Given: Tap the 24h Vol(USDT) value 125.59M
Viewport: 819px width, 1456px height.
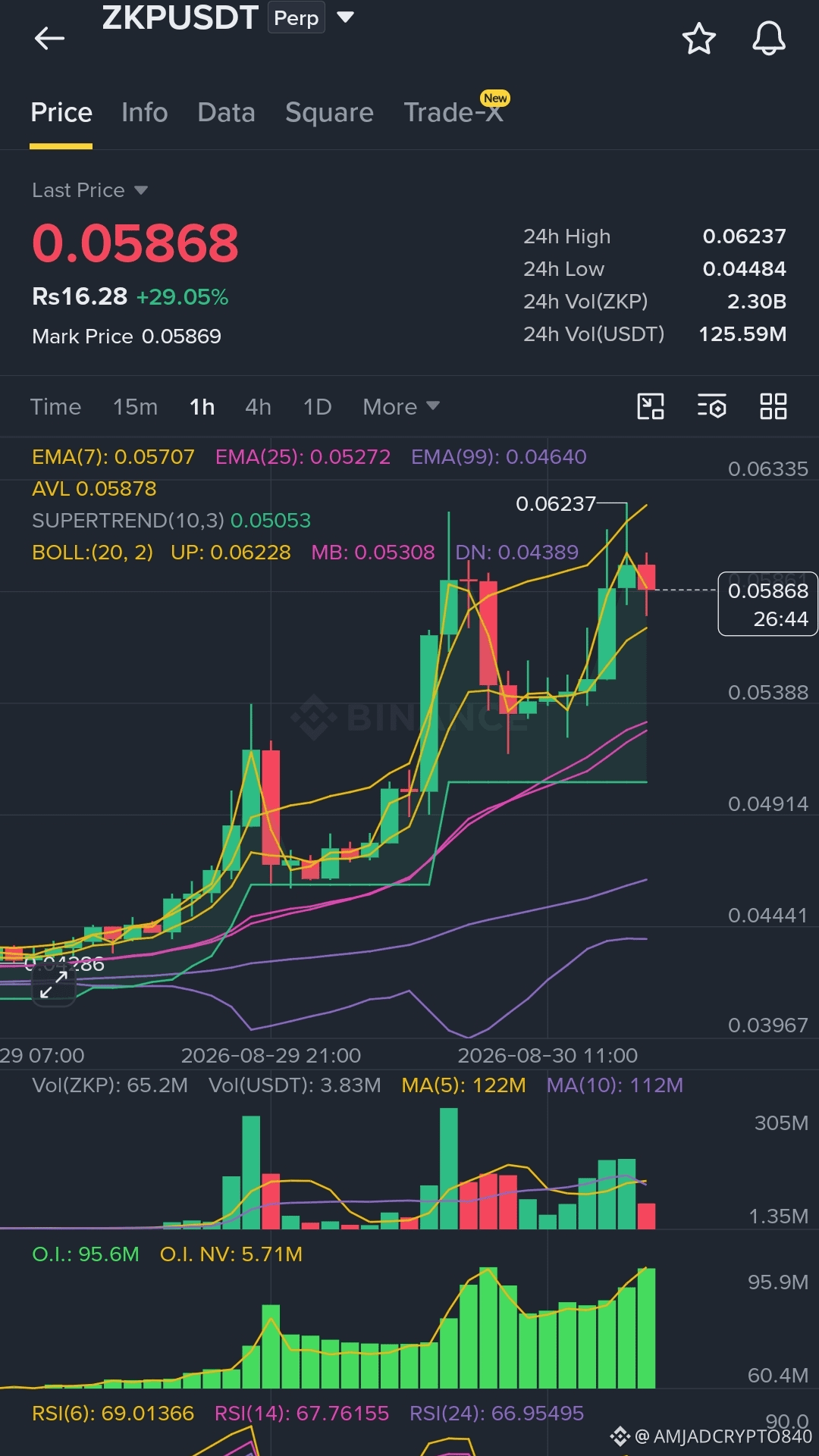Looking at the screenshot, I should coord(742,334).
